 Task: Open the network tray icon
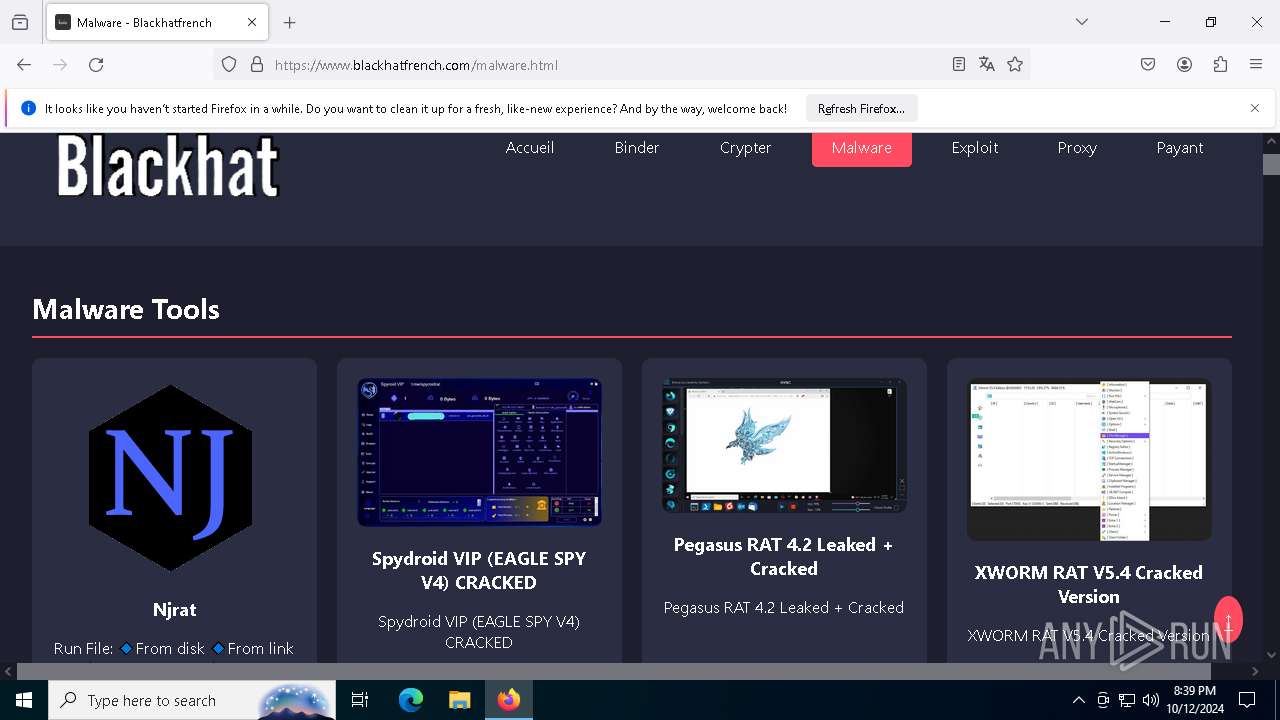click(x=1127, y=700)
